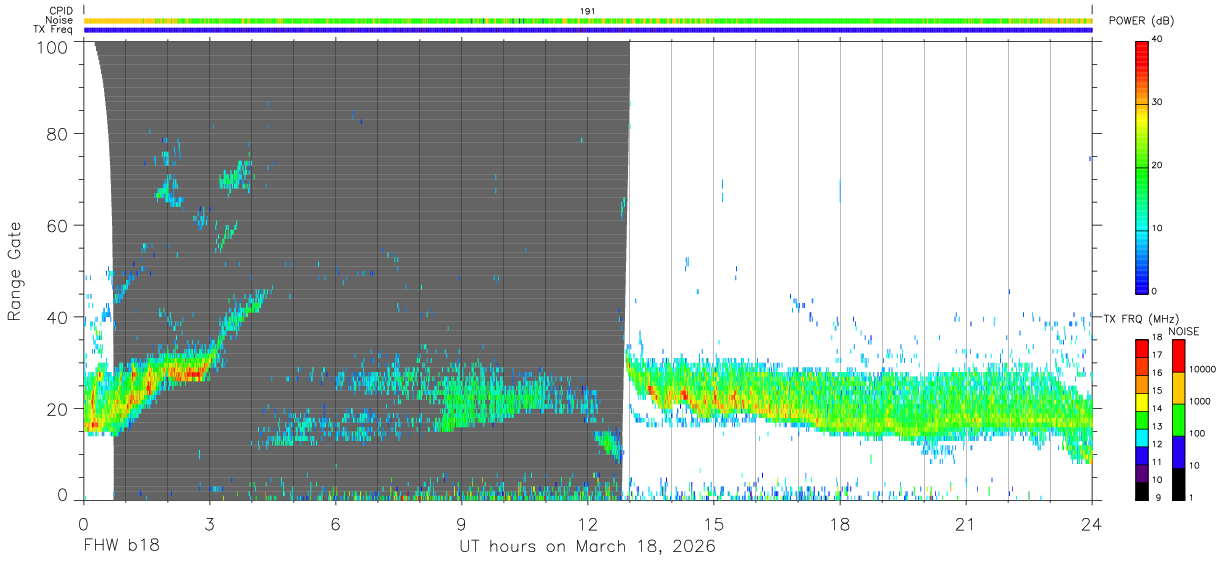Screen dimensions: 1228x567
Task: Click hour 6 on the UT time axis
Action: click(x=335, y=524)
